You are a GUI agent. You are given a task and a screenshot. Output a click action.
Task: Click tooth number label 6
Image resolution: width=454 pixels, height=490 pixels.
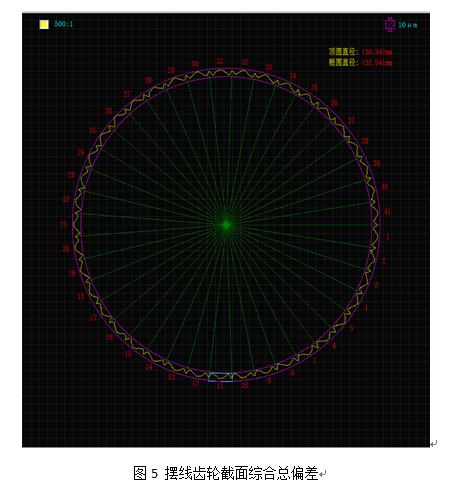click(x=334, y=346)
